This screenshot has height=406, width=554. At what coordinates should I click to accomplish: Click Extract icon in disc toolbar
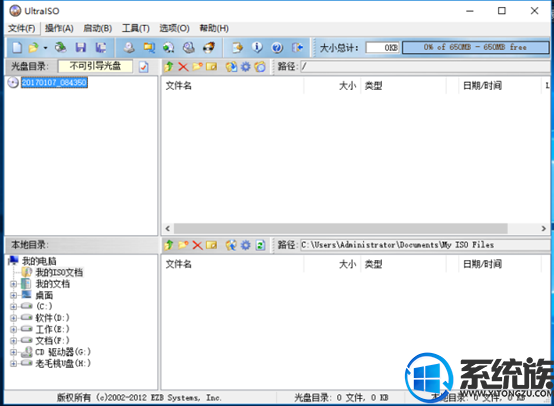231,66
